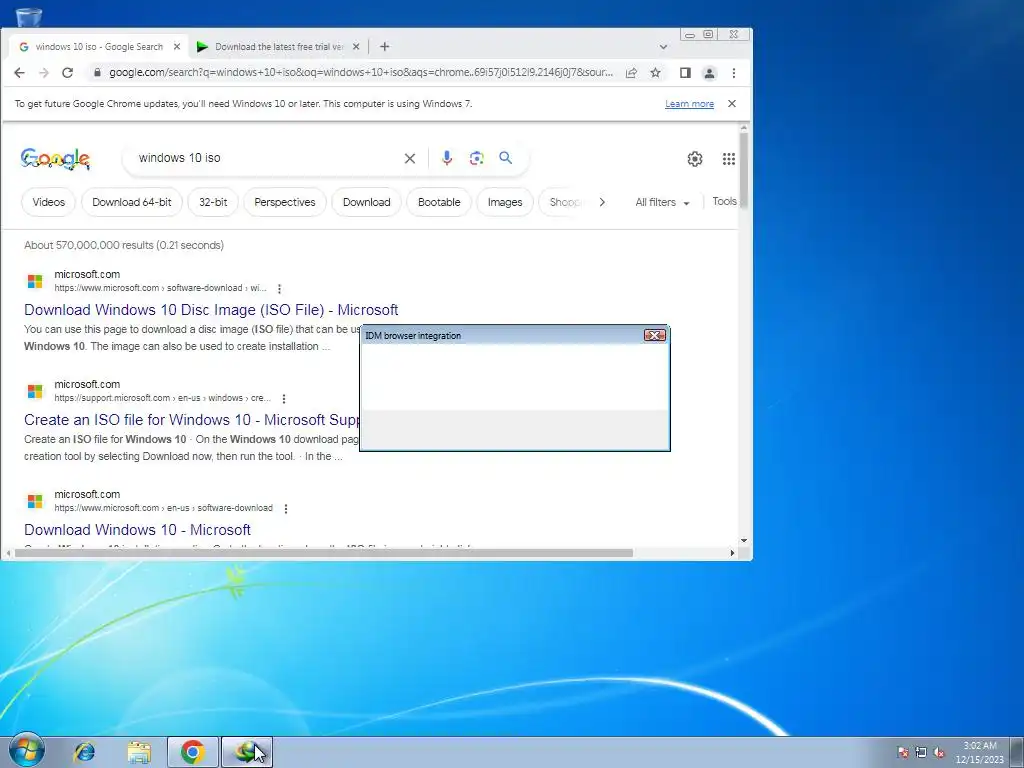1024x768 pixels.
Task: Select the 32-bit filter chip
Action: [x=213, y=202]
